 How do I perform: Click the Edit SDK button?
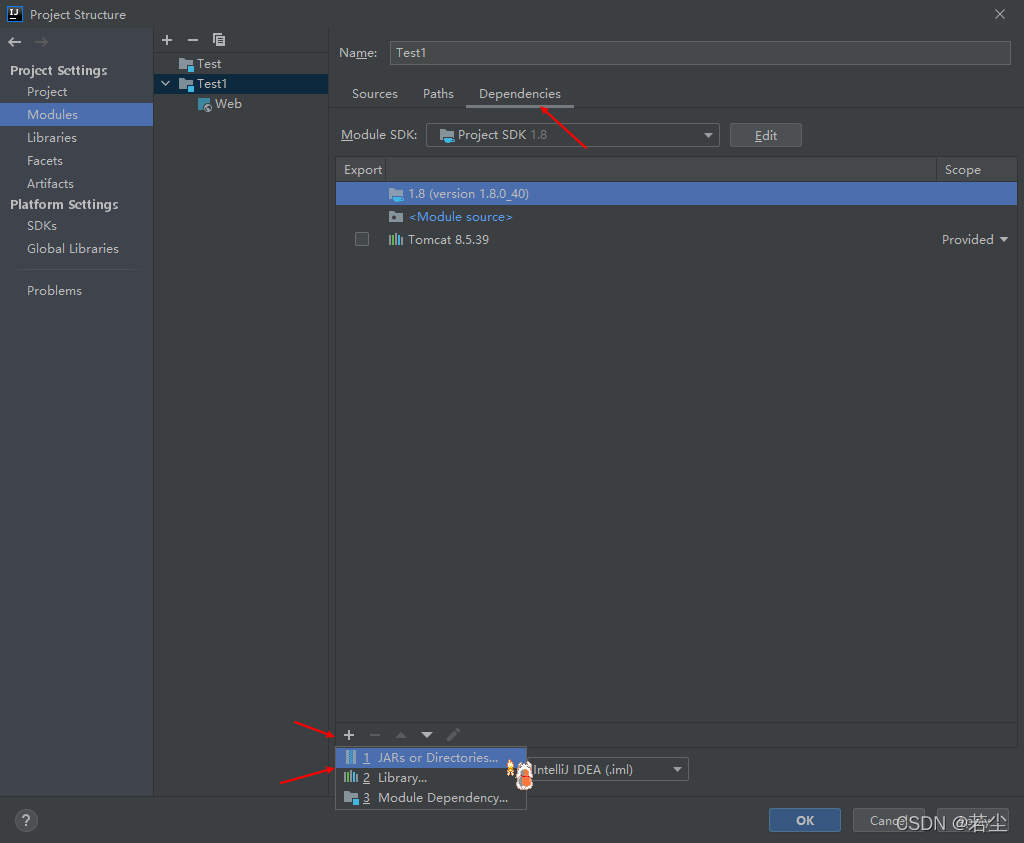[765, 135]
